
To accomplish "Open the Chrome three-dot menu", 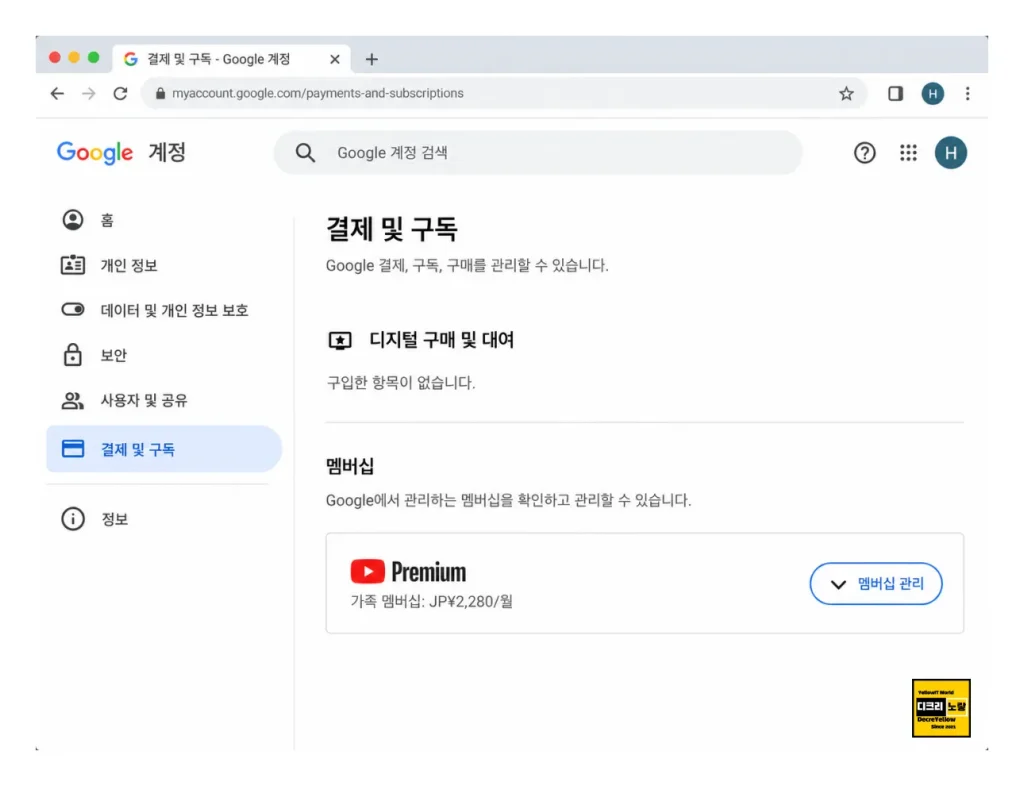I will [x=967, y=93].
